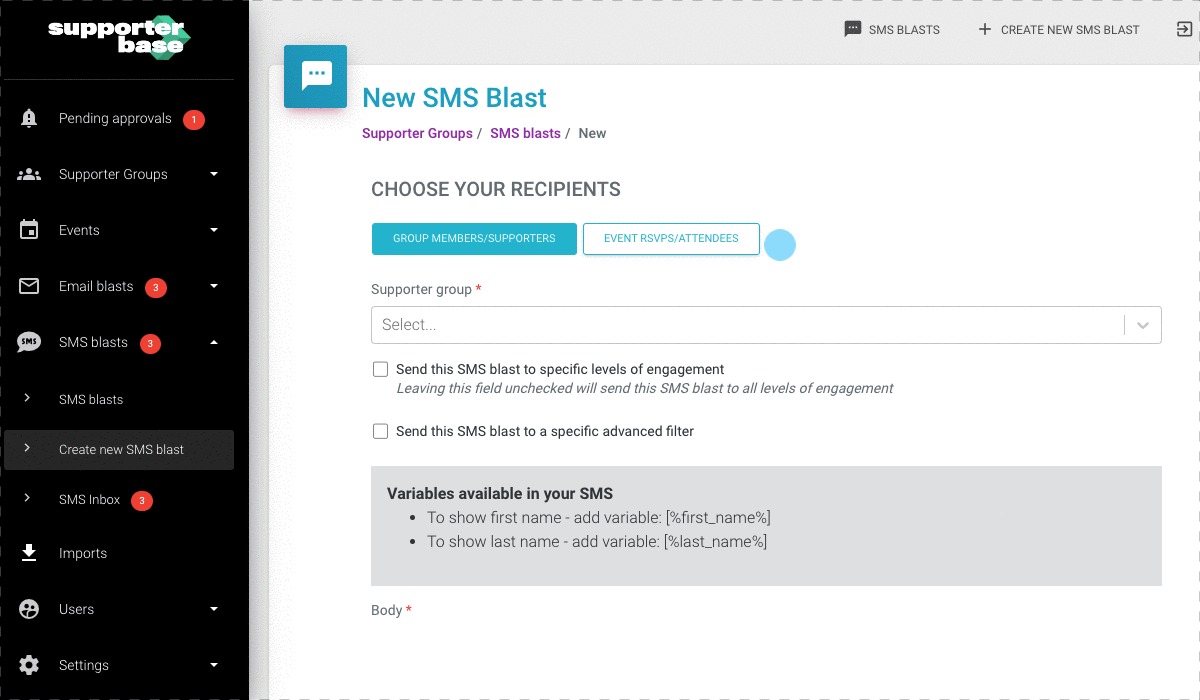Expand the Email blasts sidebar arrow
Viewport: 1200px width, 700px height.
tap(214, 286)
